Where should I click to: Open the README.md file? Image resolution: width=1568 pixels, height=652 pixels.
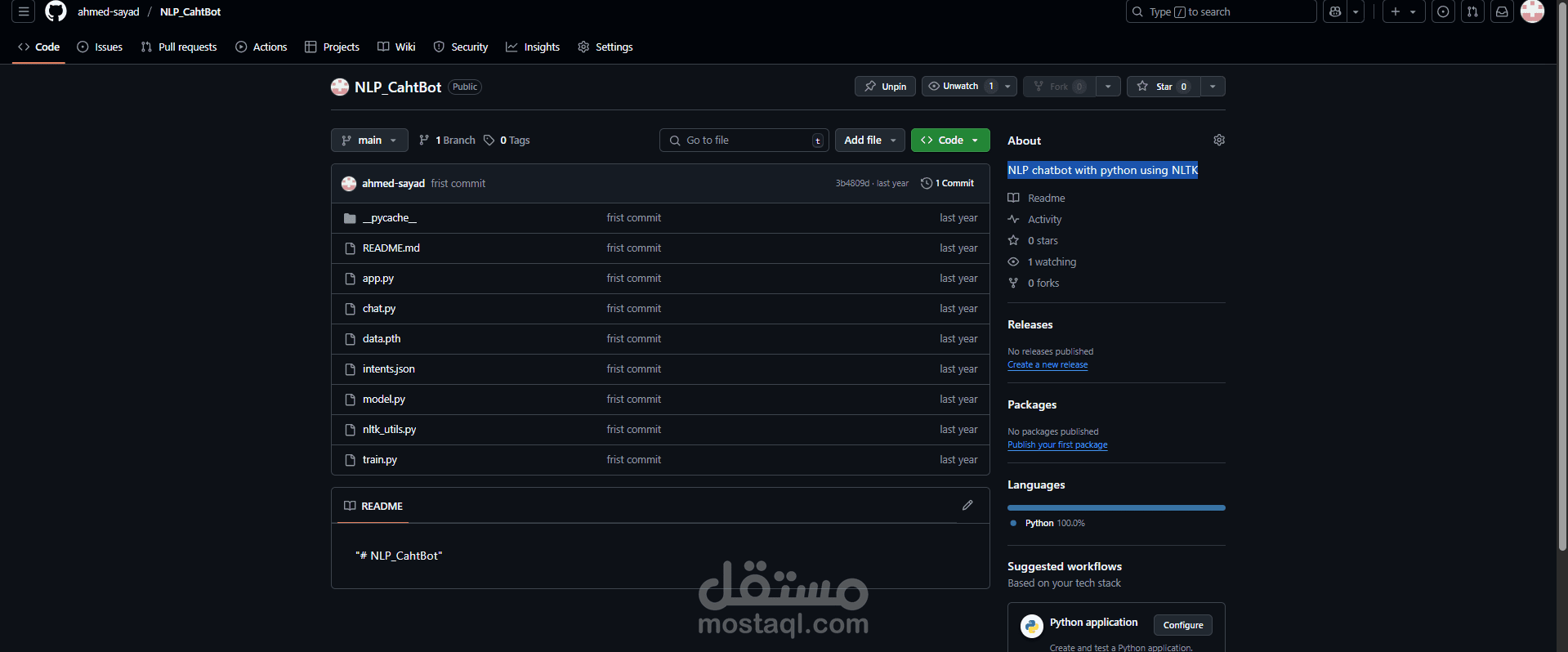[x=391, y=248]
